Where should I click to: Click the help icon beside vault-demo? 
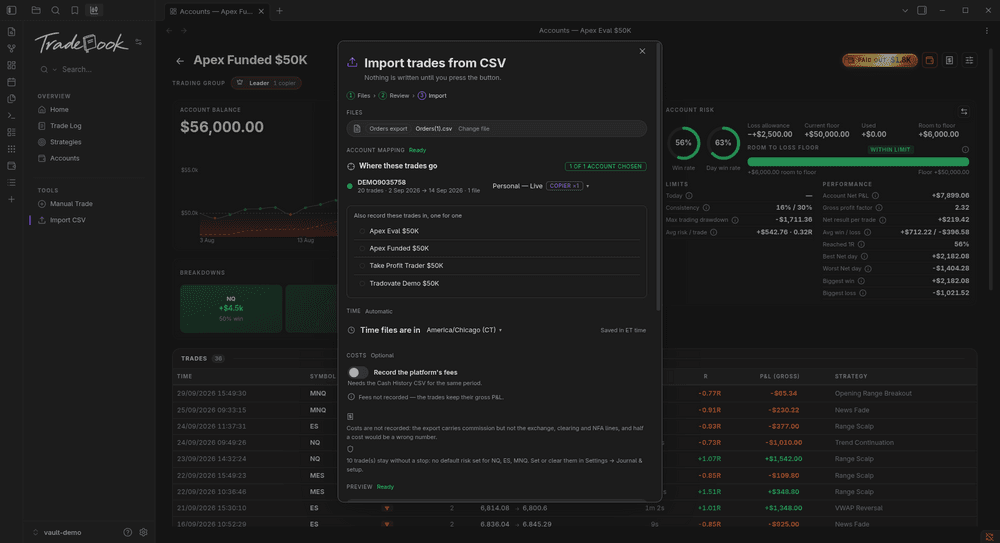[128, 532]
